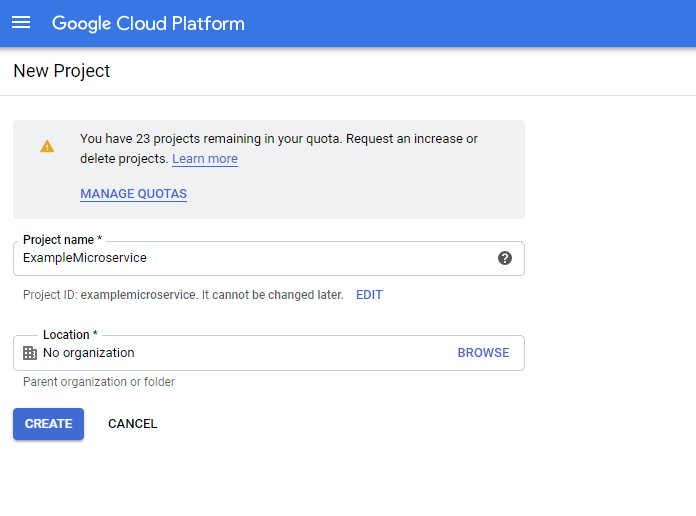
Task: Open MANAGE QUOTAS link
Action: tap(133, 194)
